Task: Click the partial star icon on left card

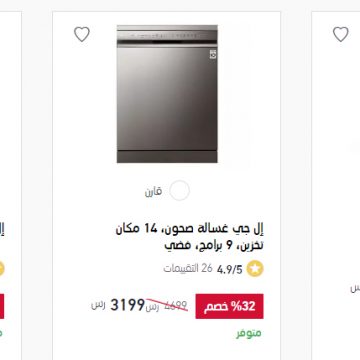Action: [x=2, y=269]
